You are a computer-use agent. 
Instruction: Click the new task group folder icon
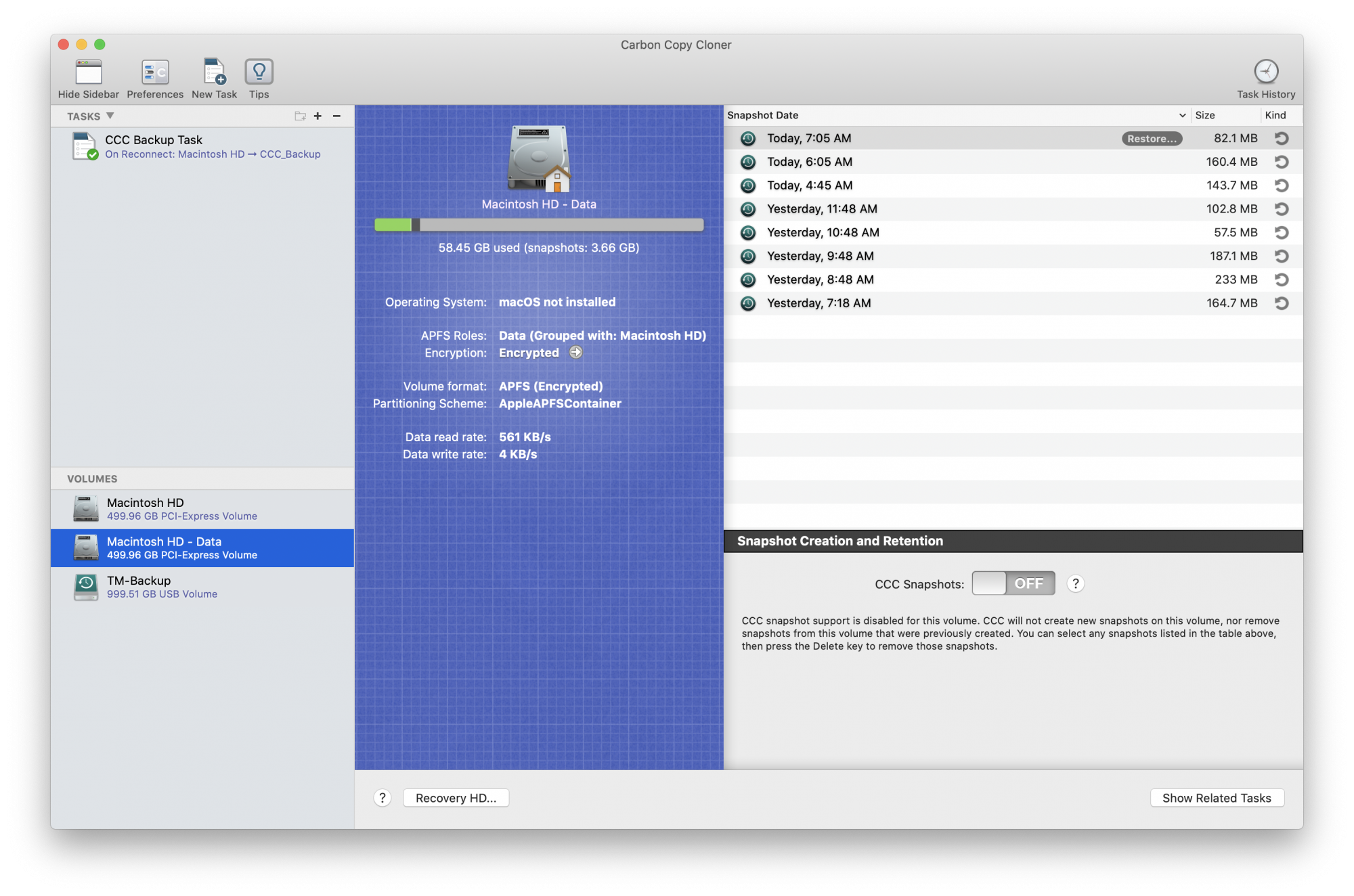tap(300, 116)
